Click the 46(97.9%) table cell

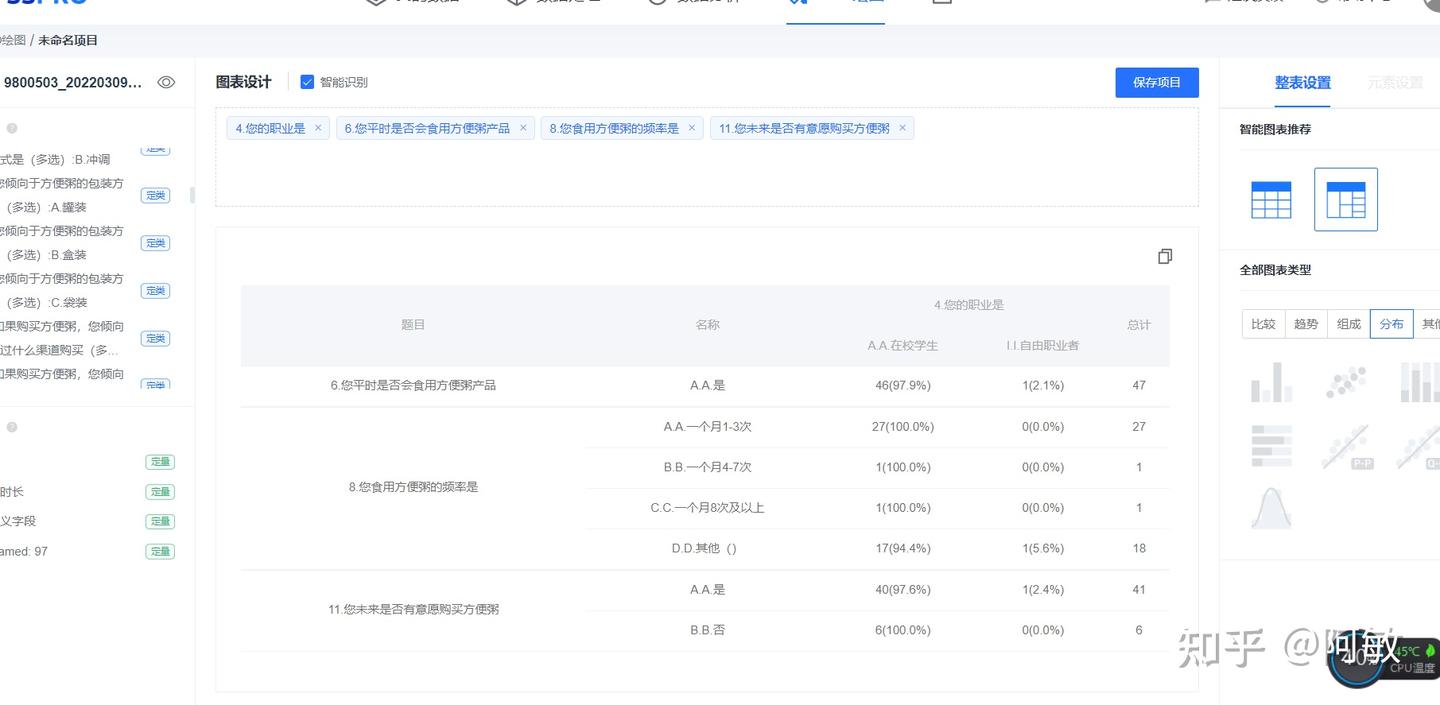point(903,385)
